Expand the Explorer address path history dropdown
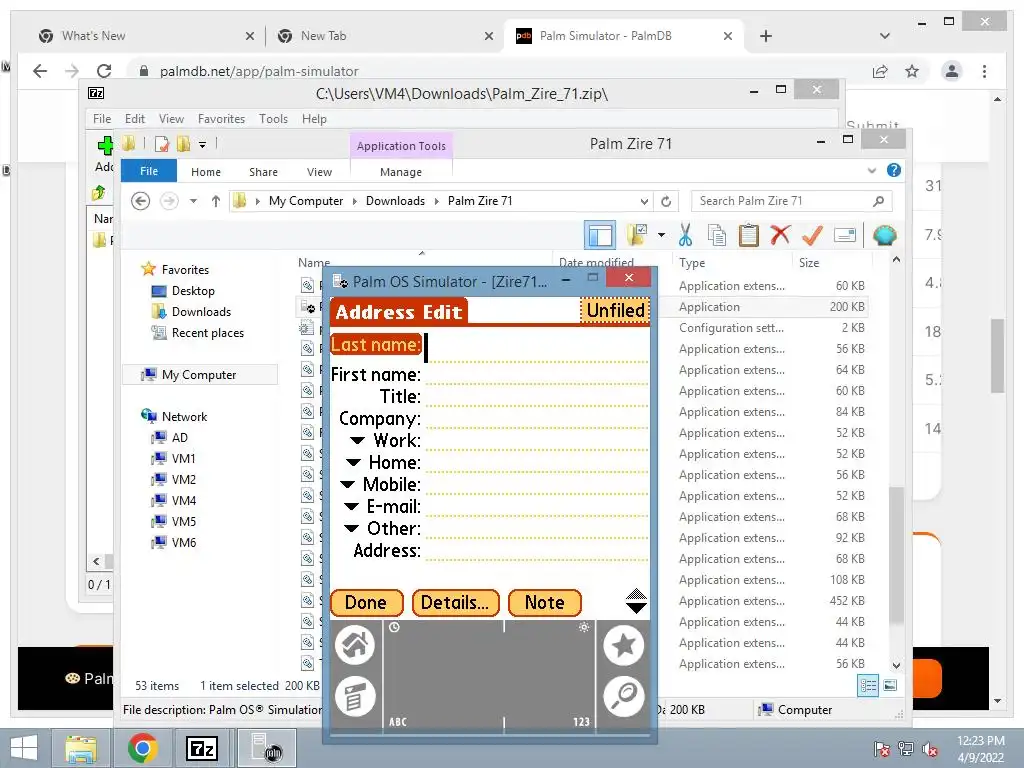 tap(644, 201)
